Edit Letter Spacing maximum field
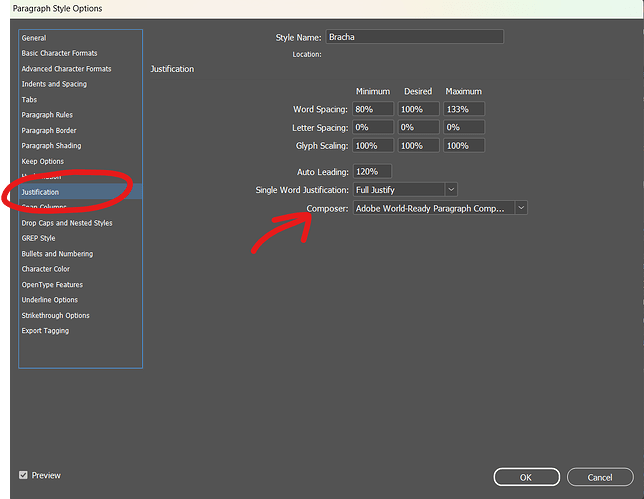Screen dimensions: 644x499 click(x=464, y=127)
